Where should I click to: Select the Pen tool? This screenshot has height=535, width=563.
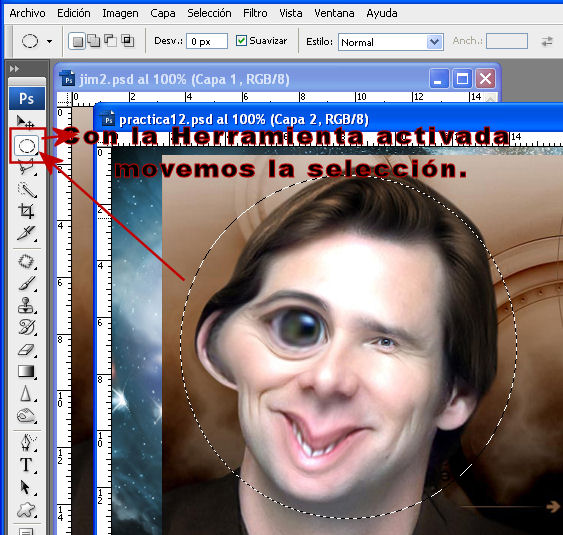[x=27, y=442]
